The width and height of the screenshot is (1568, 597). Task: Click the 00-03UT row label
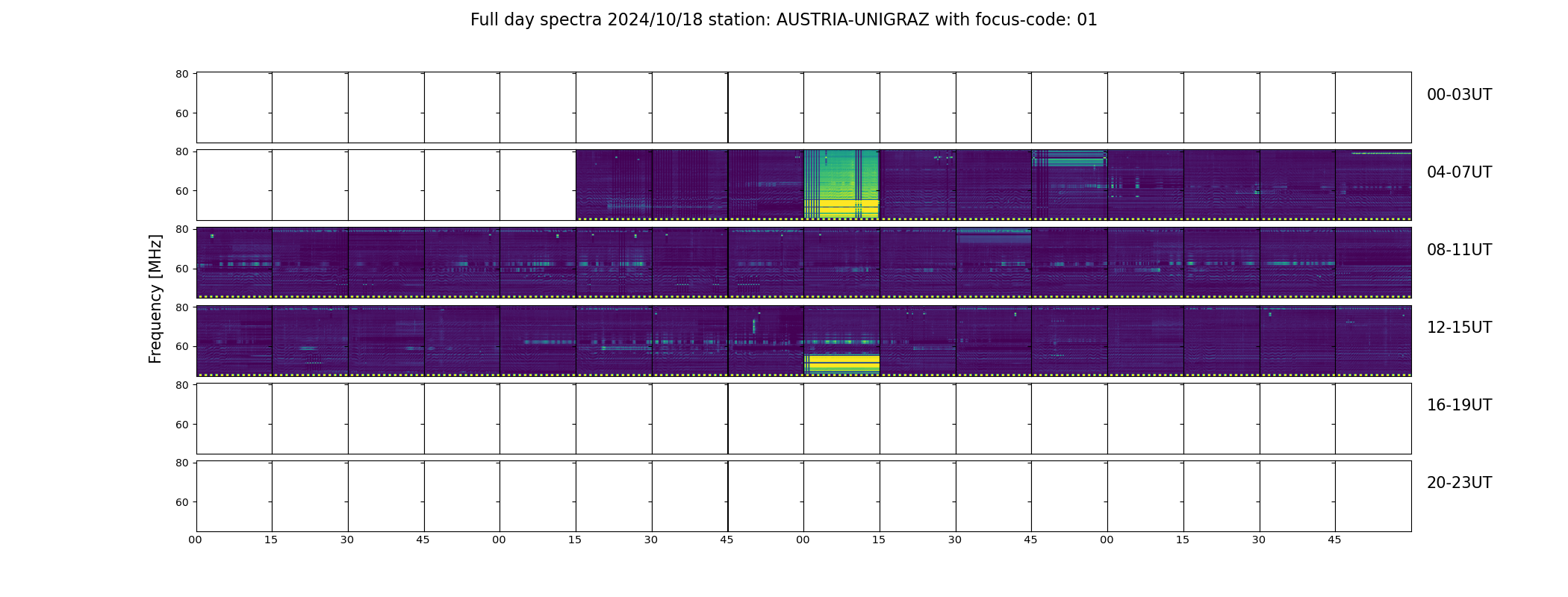point(1459,95)
